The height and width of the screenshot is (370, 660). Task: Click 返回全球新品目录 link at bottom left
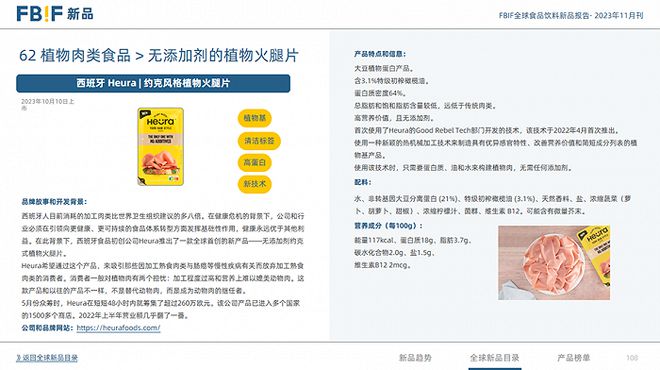[47, 358]
